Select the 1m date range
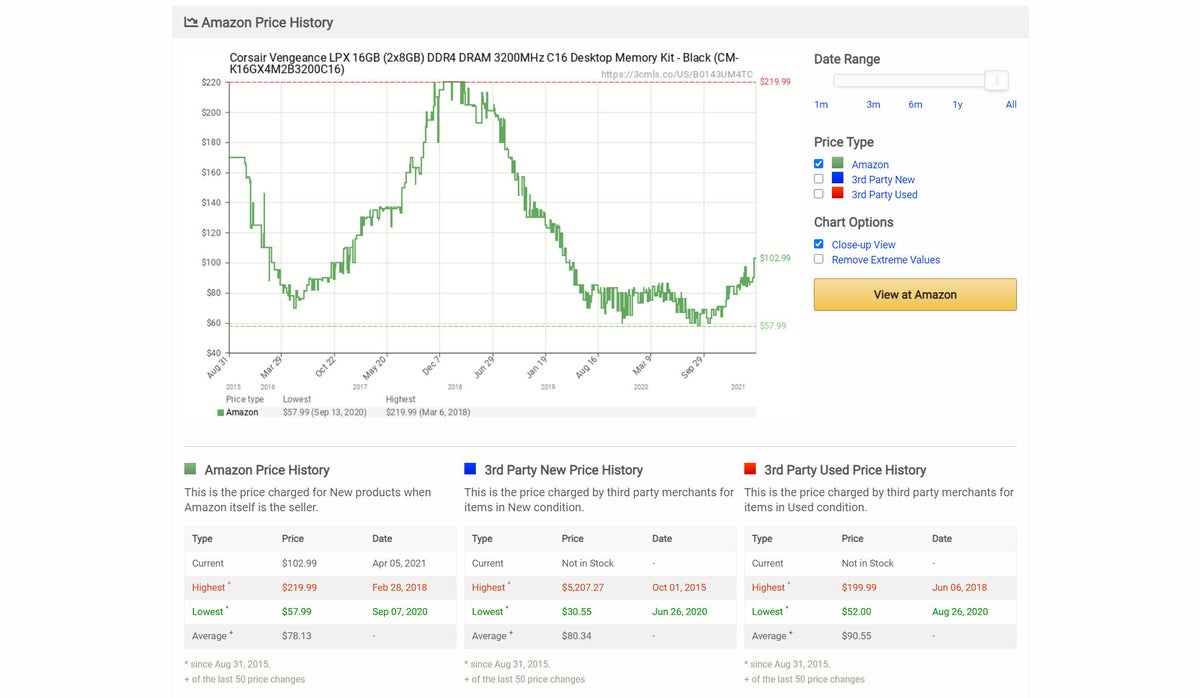Image resolution: width=1200 pixels, height=698 pixels. point(821,105)
